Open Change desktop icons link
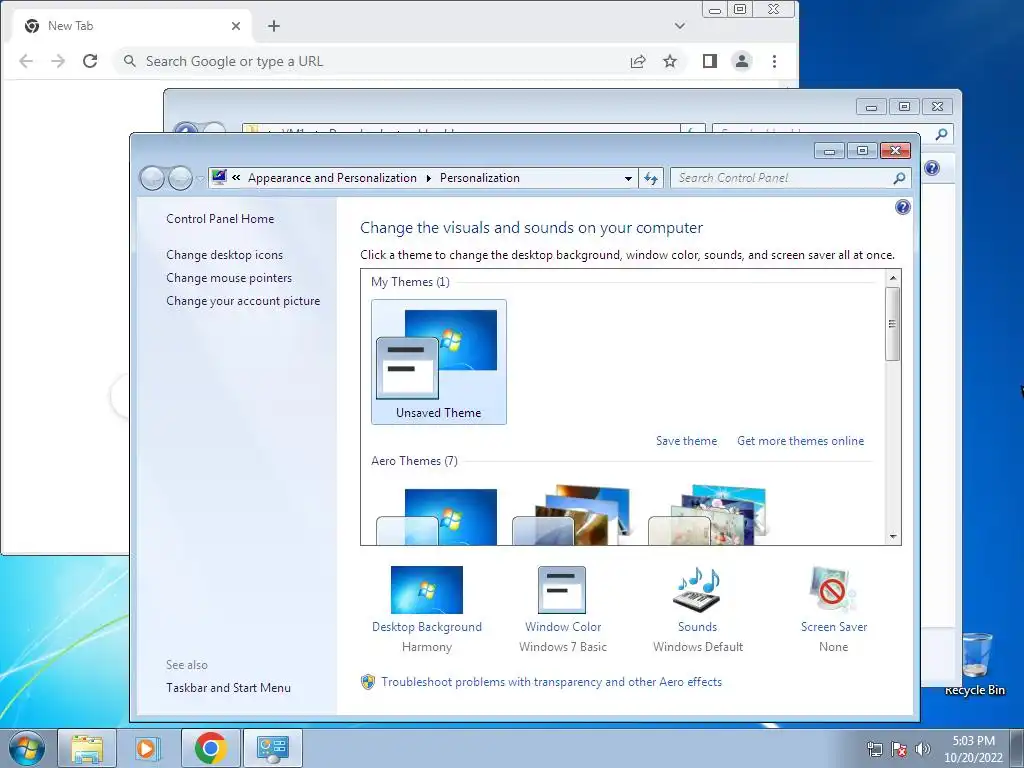 click(x=225, y=255)
